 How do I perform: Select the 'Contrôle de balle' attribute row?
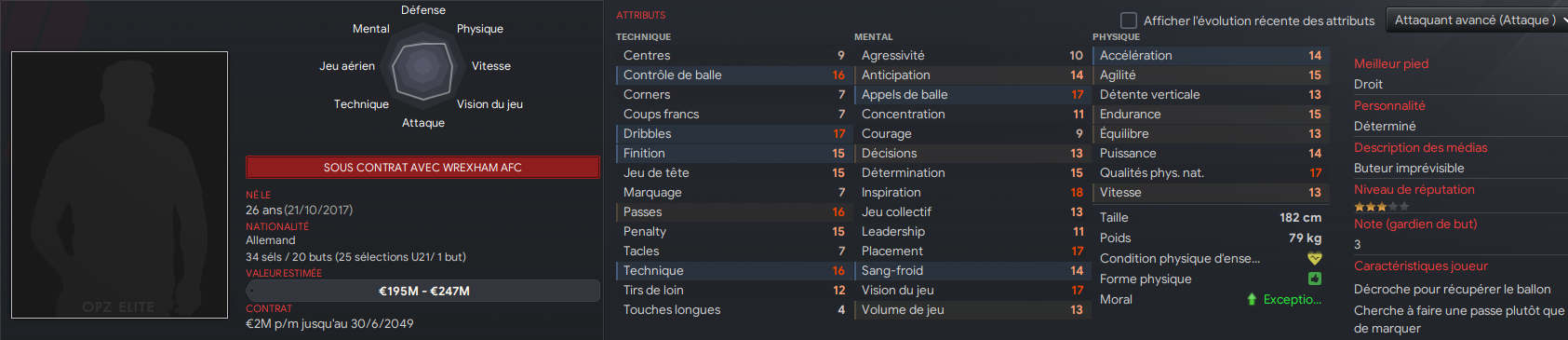733,75
